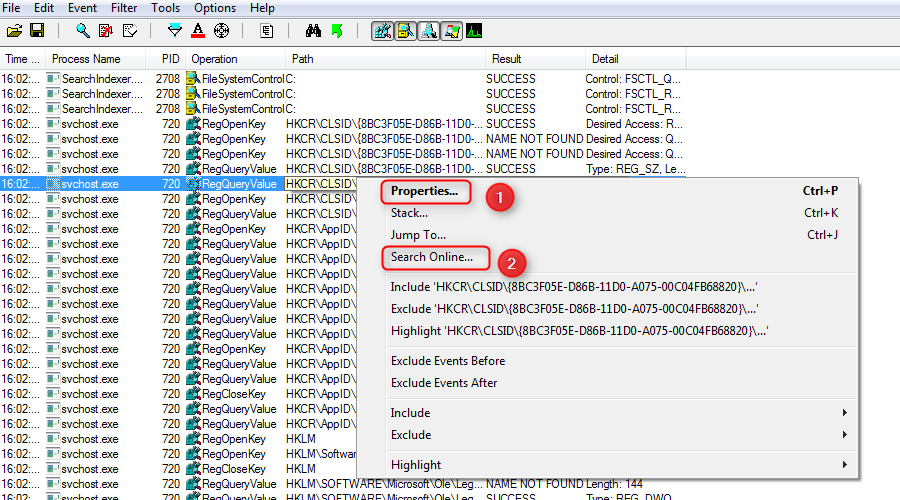Viewport: 900px width, 500px height.
Task: Toggle Show File System Activity button
Action: 405,31
